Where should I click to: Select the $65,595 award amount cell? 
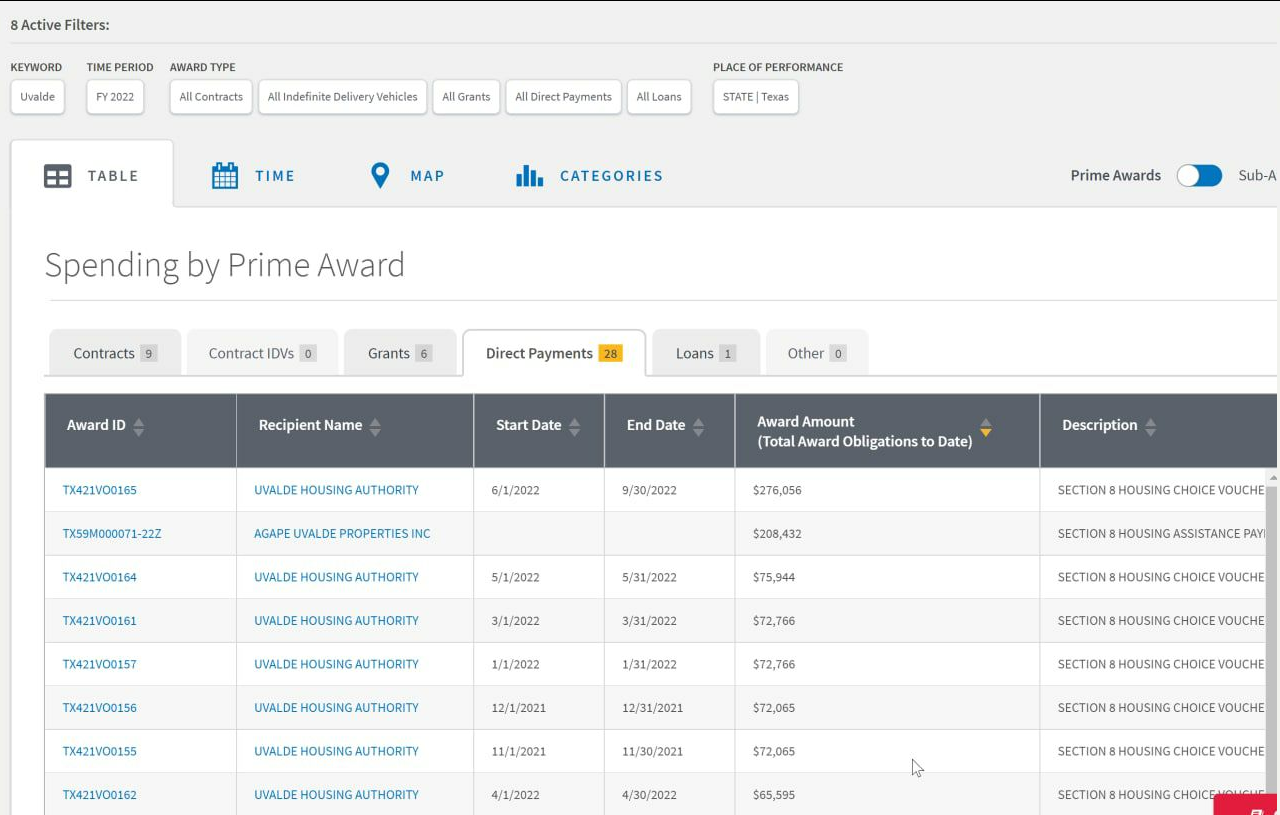tap(887, 795)
